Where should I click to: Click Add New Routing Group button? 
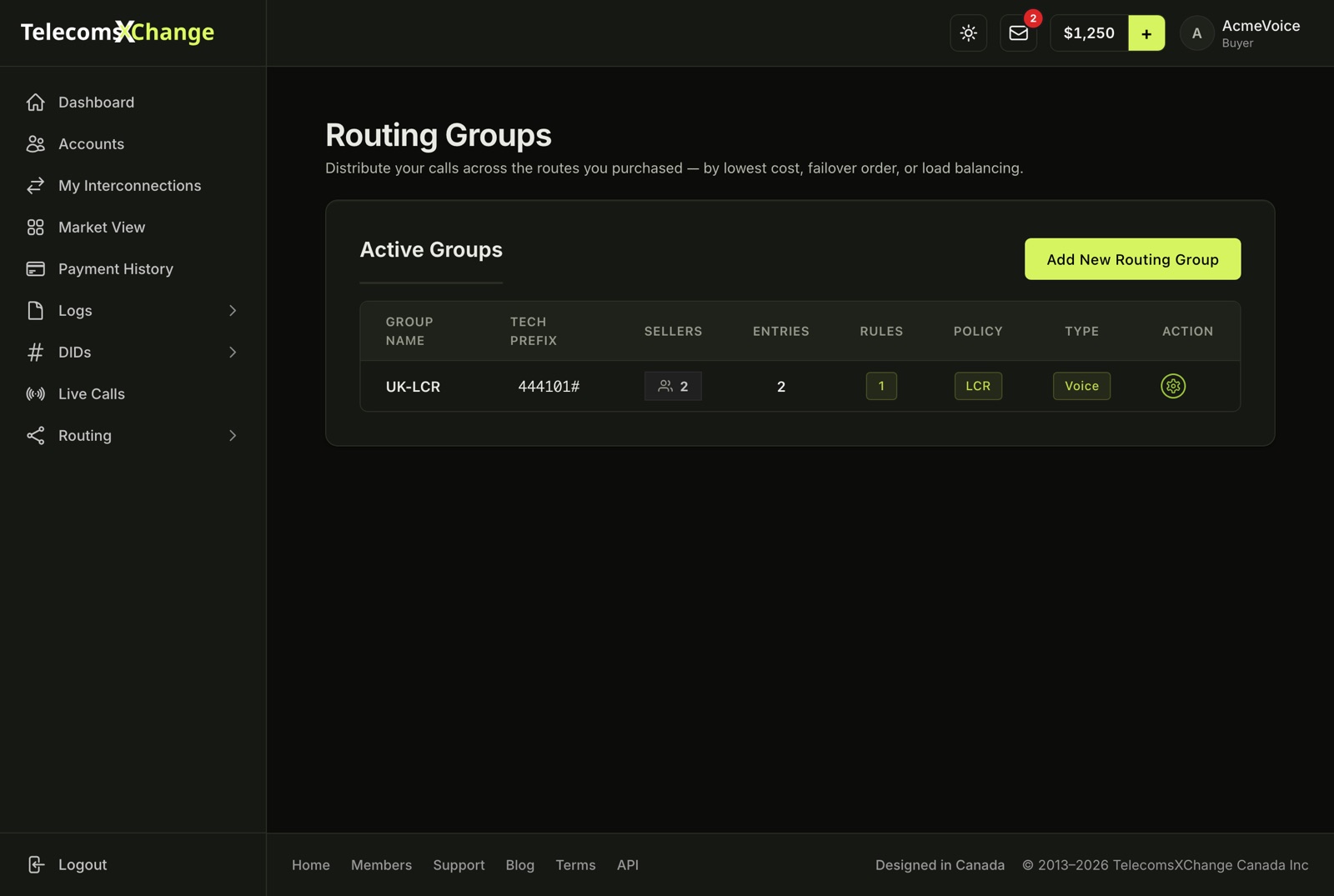pyautogui.click(x=1132, y=259)
